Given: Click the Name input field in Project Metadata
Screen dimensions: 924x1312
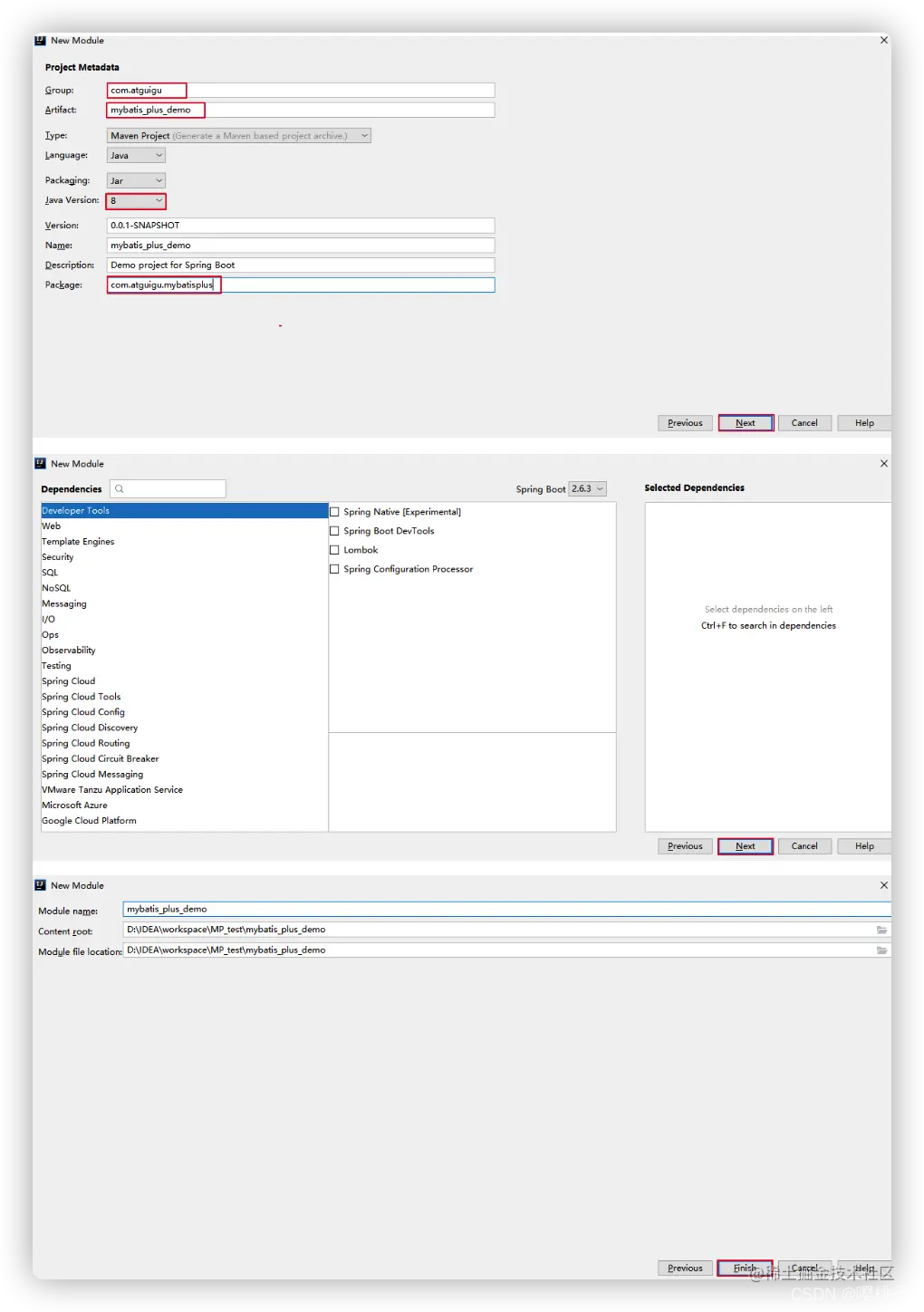Looking at the screenshot, I should pos(301,246).
